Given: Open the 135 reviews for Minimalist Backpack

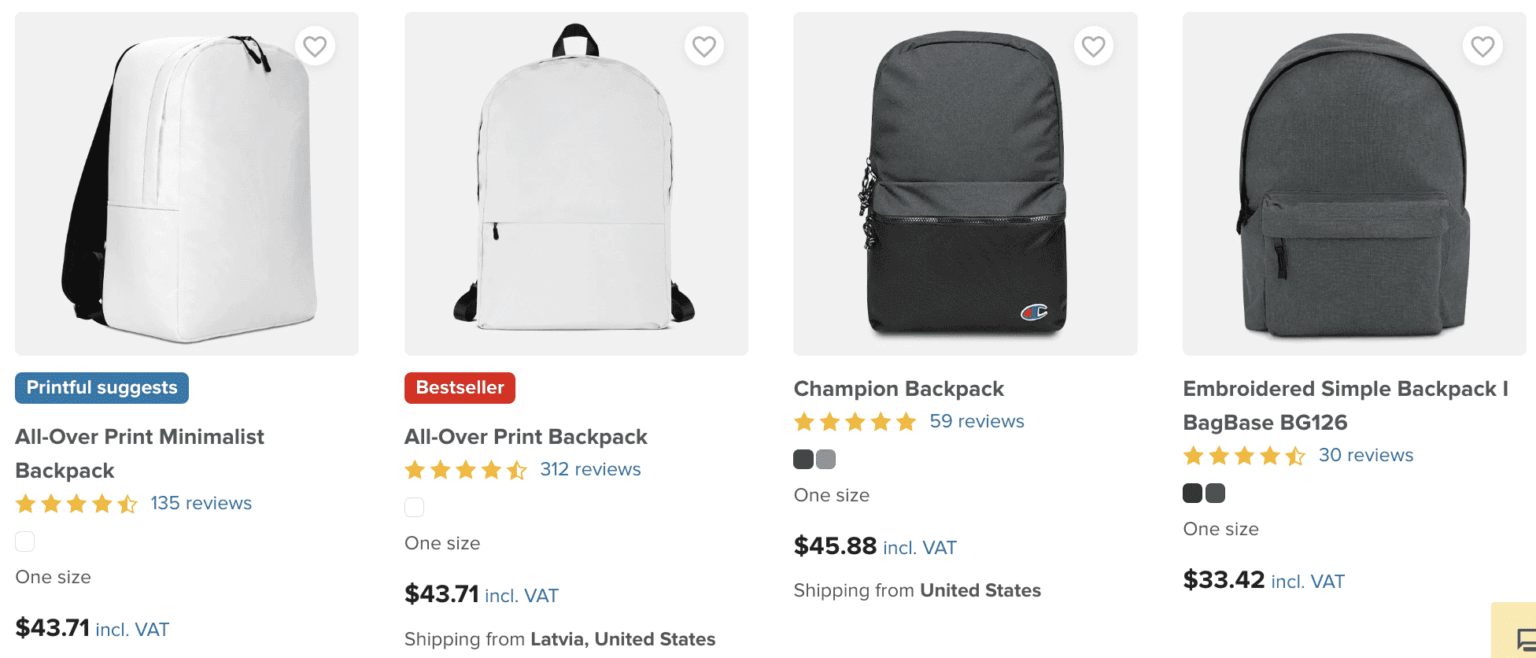Looking at the screenshot, I should [201, 503].
